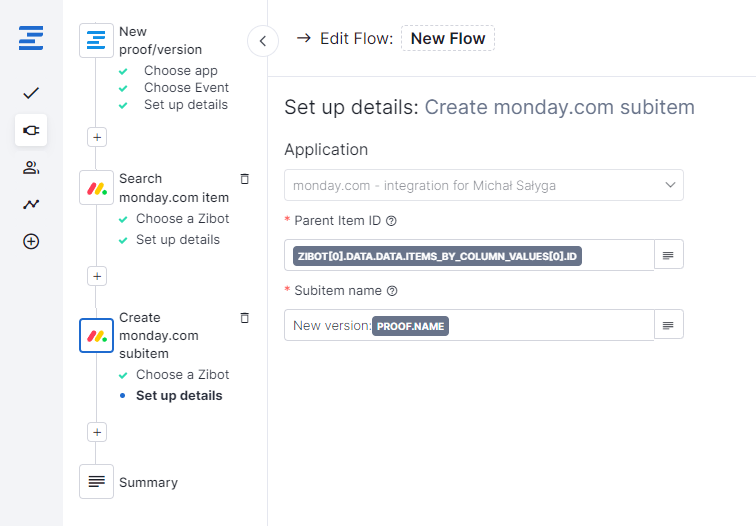Image resolution: width=756 pixels, height=526 pixels.
Task: Open the analytics line chart icon
Action: pos(31,204)
